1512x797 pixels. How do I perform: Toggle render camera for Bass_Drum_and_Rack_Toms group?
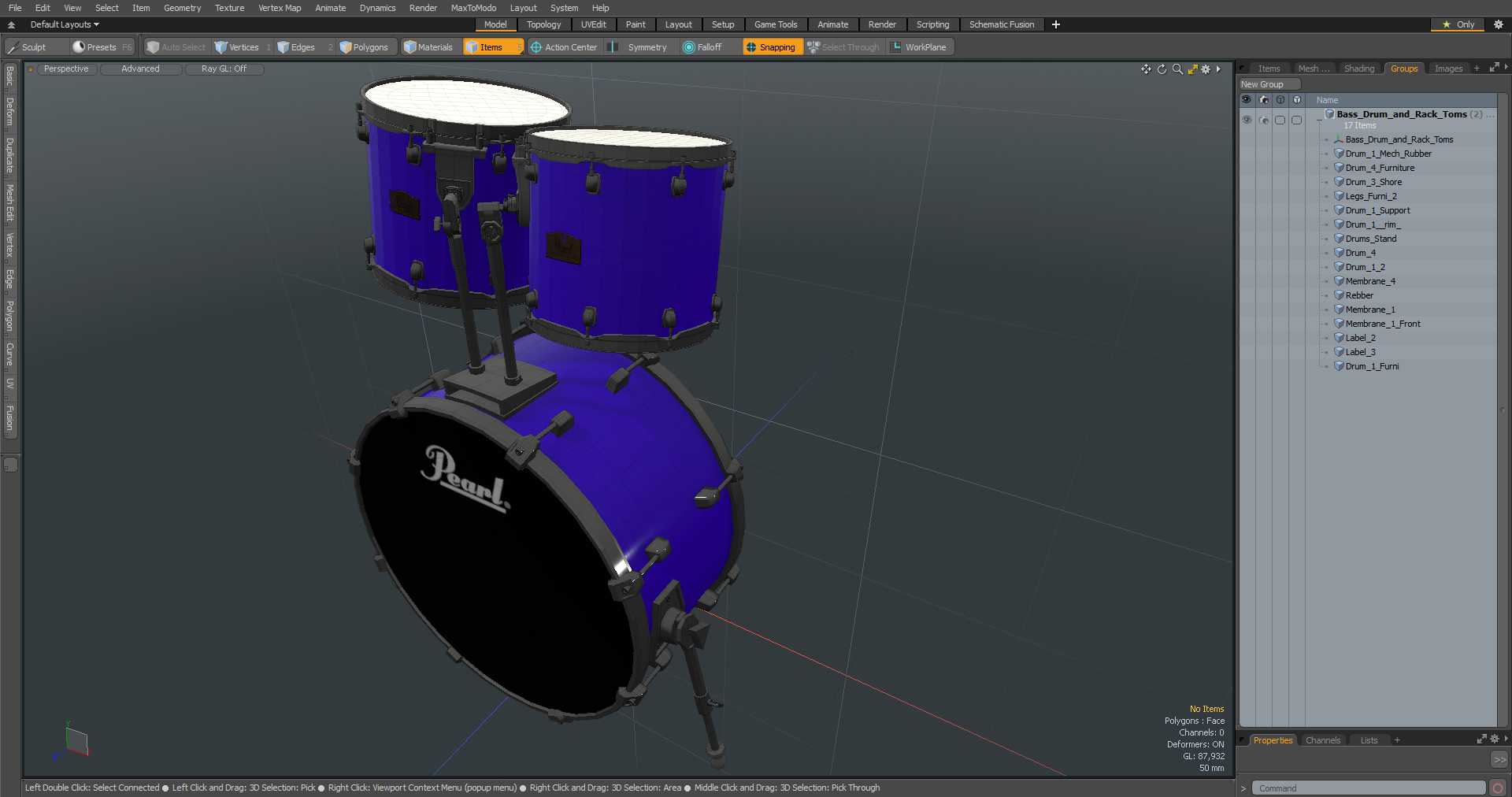coord(1264,120)
